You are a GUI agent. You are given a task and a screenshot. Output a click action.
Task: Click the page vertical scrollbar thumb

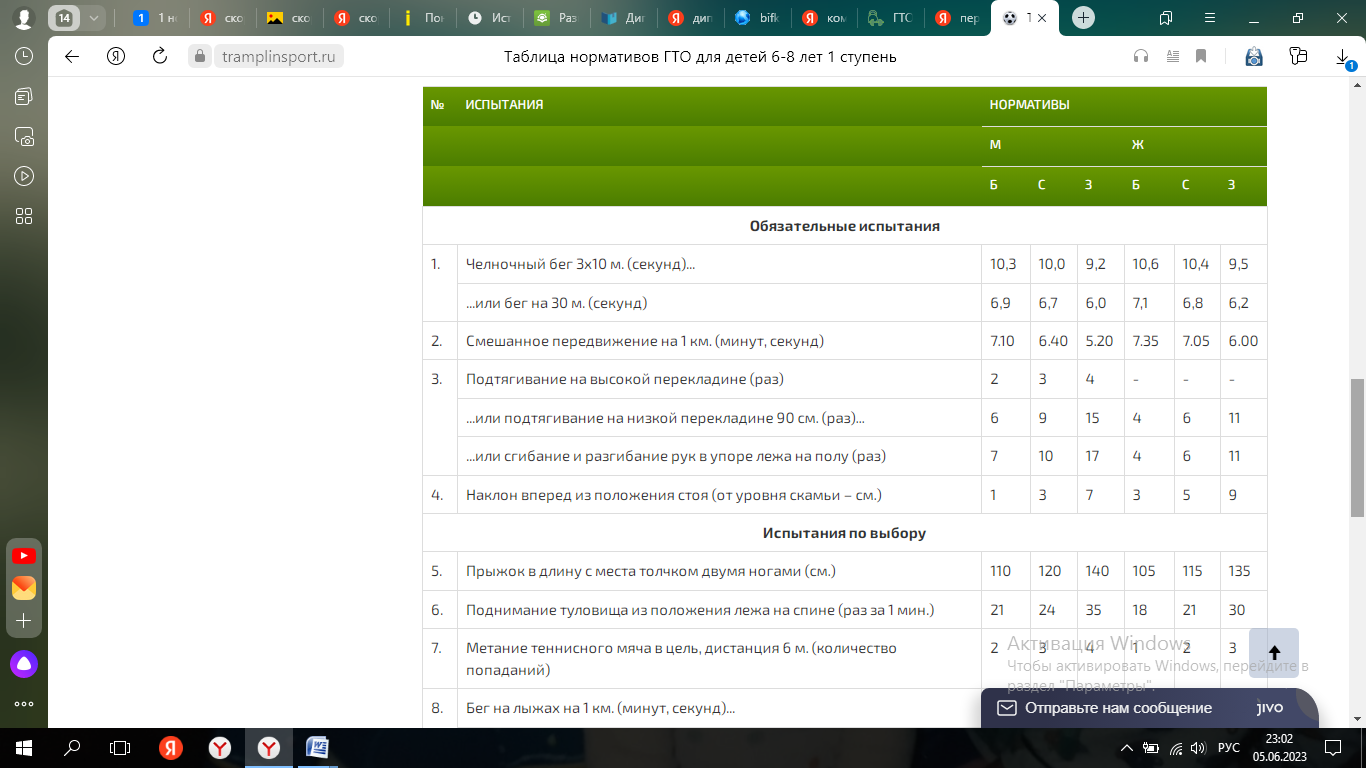(1357, 447)
